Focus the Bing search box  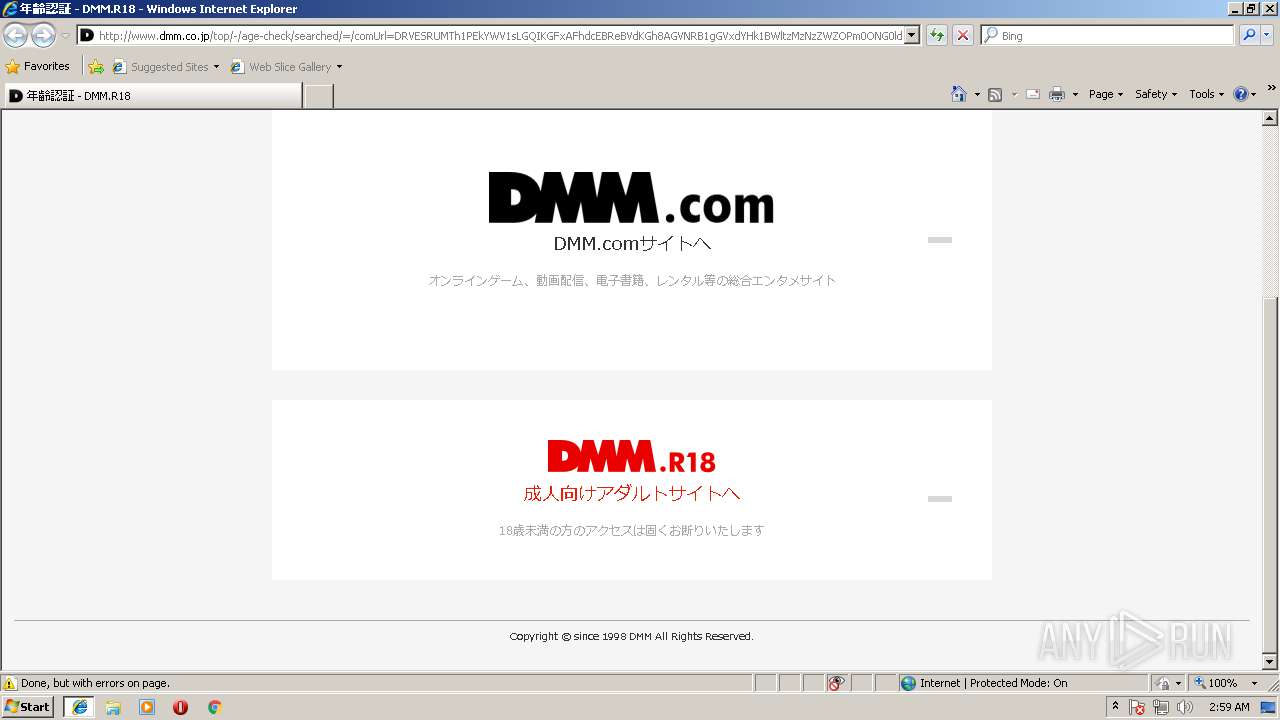pyautogui.click(x=1108, y=36)
